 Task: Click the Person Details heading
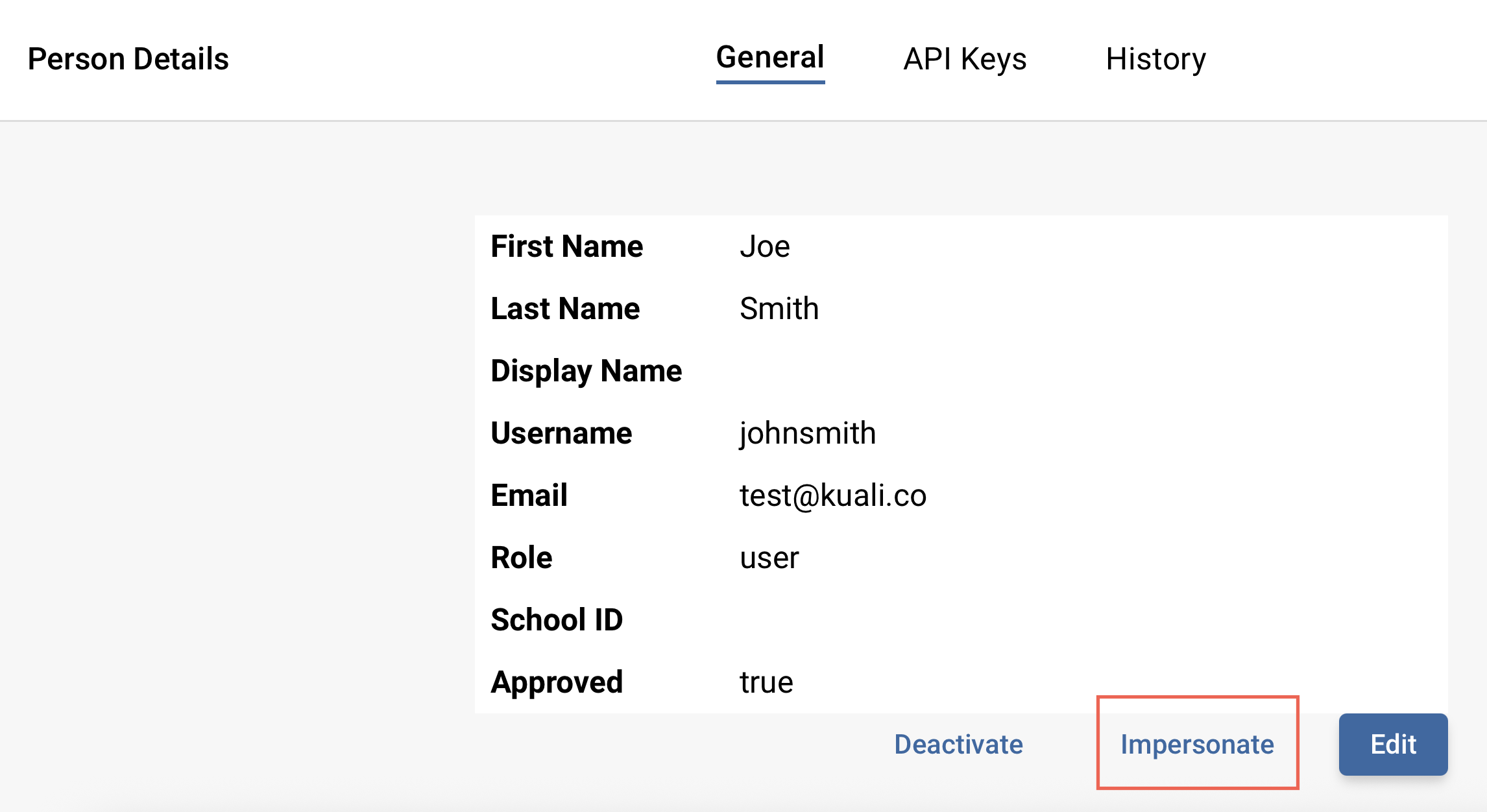[x=128, y=58]
